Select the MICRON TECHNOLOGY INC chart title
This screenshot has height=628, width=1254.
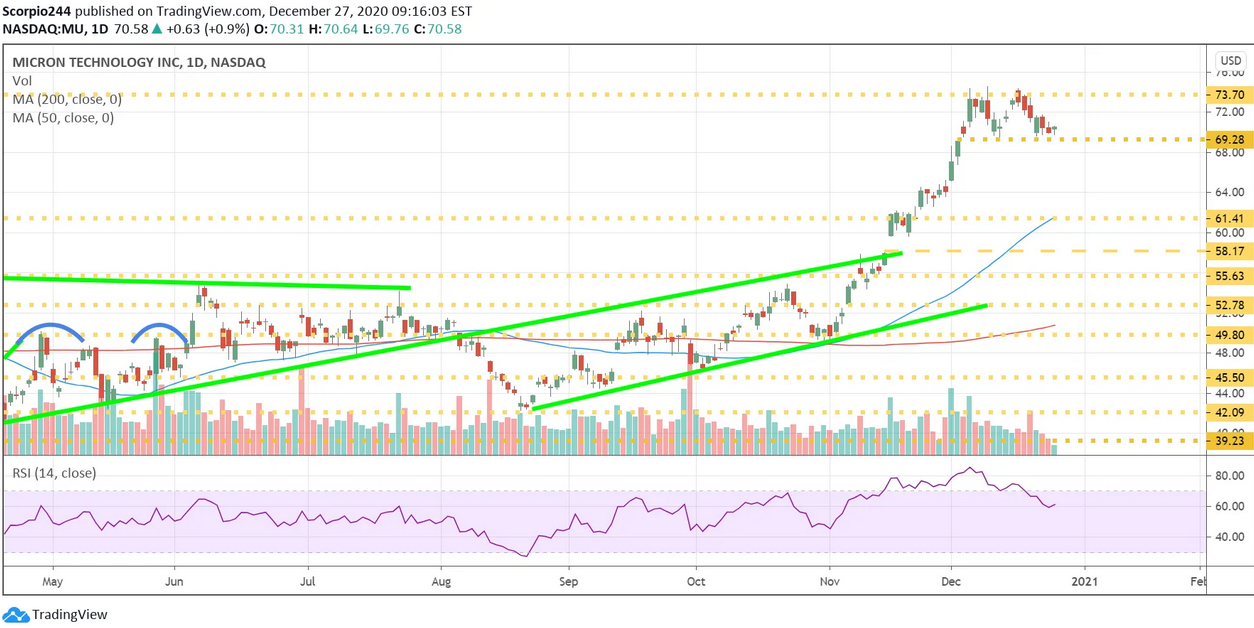(139, 62)
